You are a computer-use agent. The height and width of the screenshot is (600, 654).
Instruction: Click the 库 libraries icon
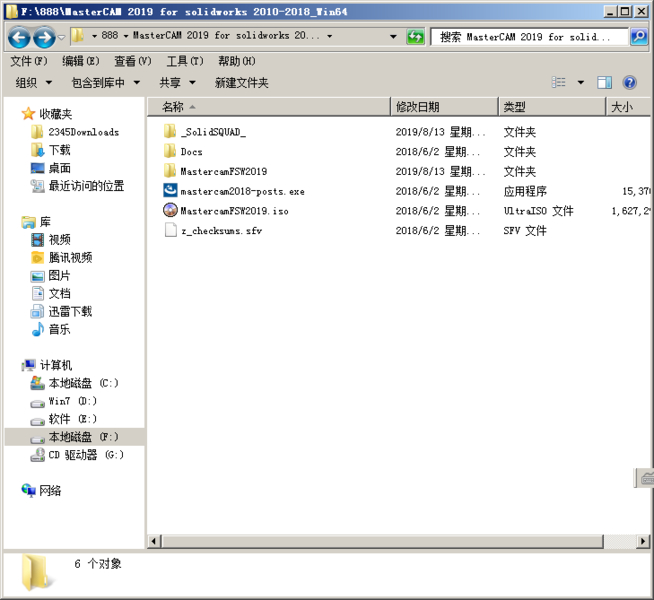[x=28, y=222]
